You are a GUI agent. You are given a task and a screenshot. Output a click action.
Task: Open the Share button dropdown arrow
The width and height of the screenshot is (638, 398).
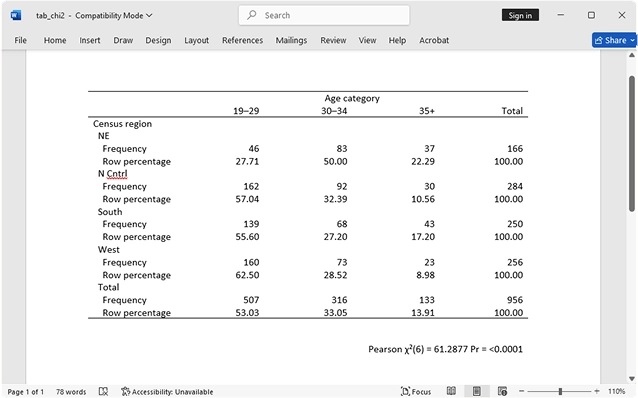[x=632, y=40]
